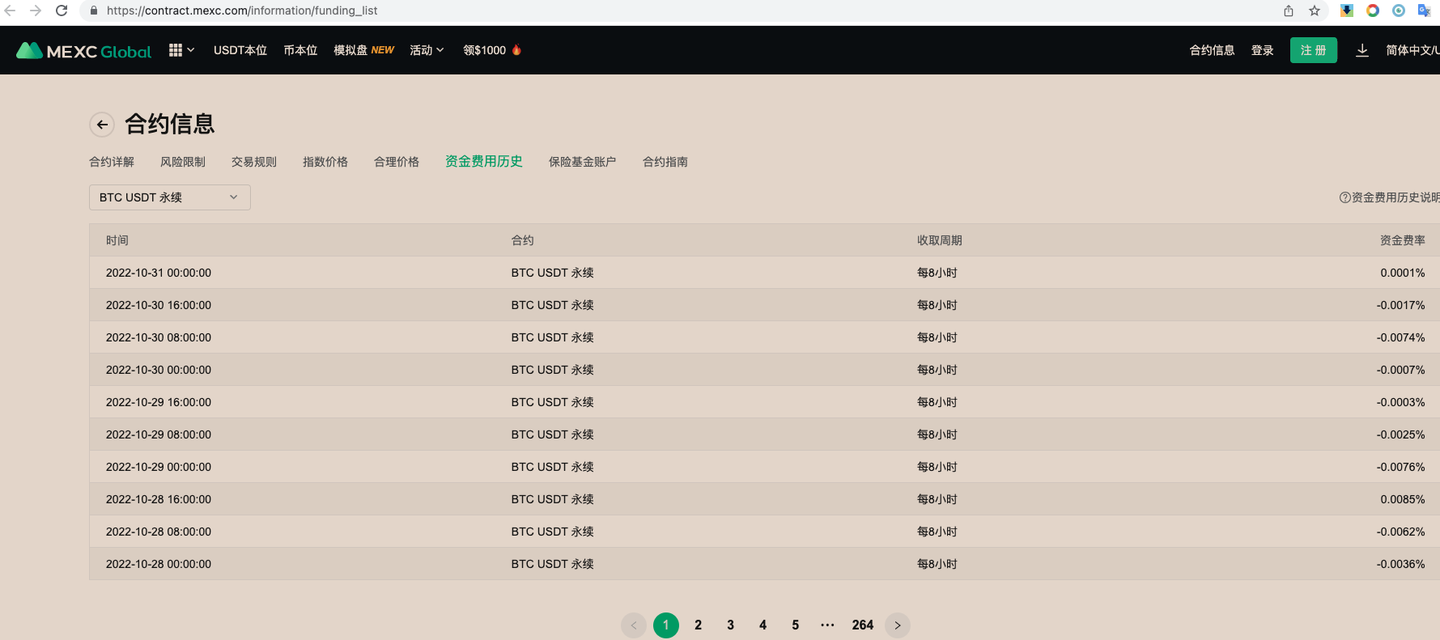Open the 资金费用历史说明 help question icon
This screenshot has width=1440, height=640.
coord(1345,197)
